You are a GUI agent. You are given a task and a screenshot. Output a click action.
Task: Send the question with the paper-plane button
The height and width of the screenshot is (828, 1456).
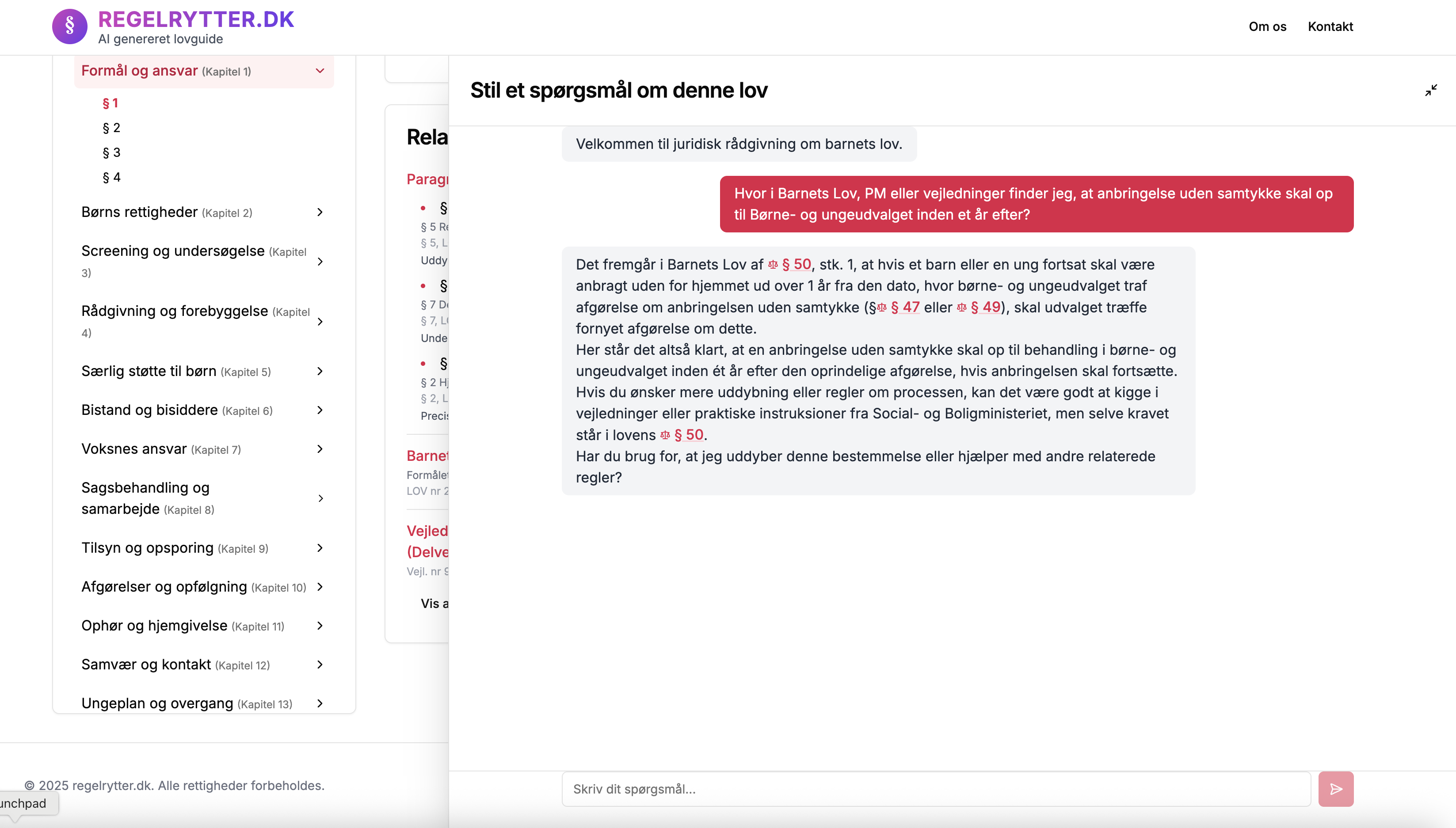point(1335,789)
